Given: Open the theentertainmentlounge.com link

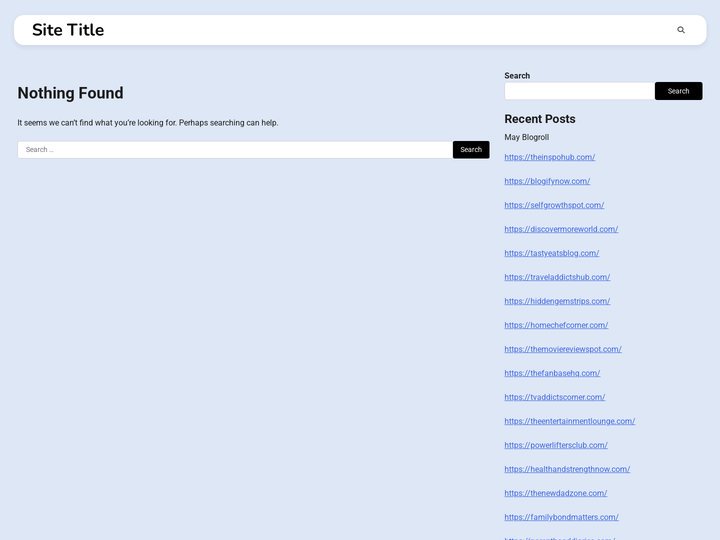Looking at the screenshot, I should [569, 421].
